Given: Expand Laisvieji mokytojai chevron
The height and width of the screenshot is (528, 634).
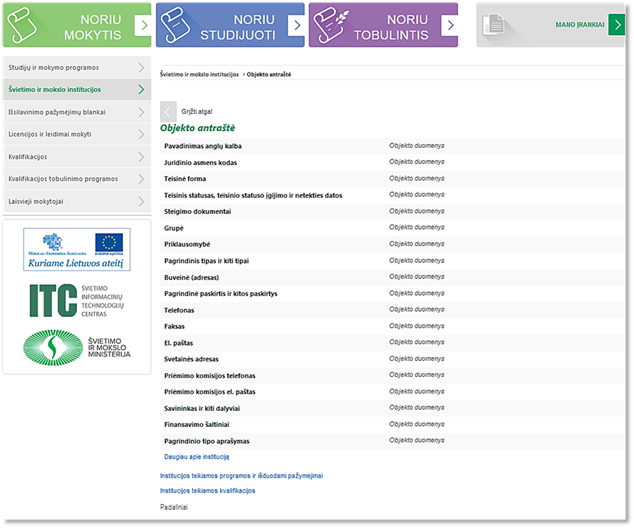Looking at the screenshot, I should coord(141,201).
